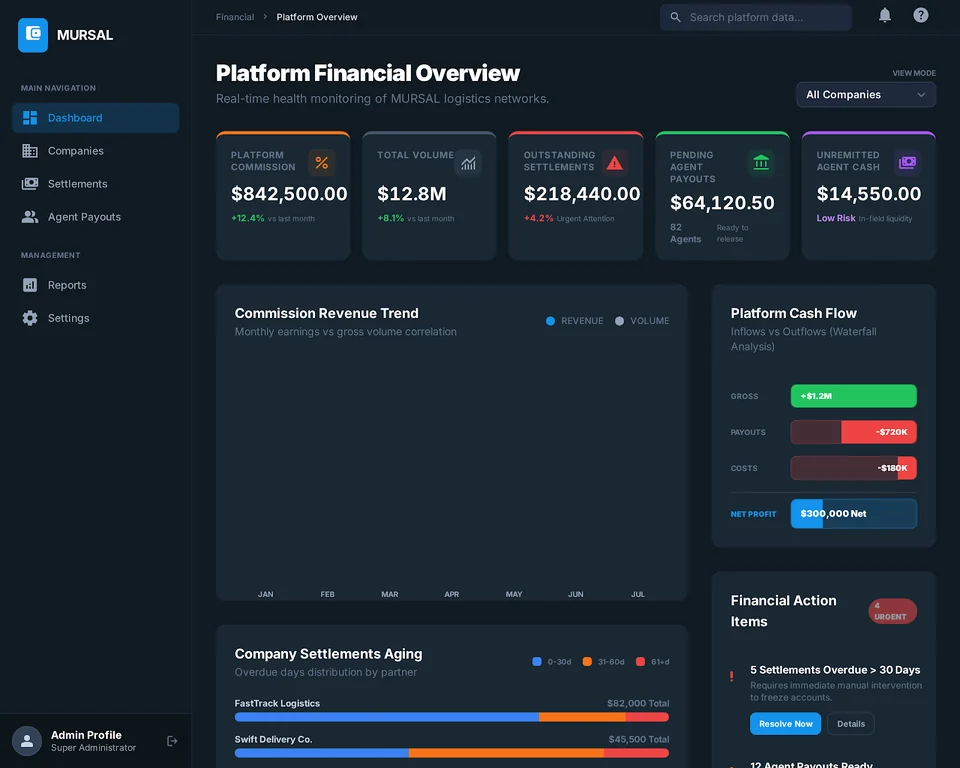The image size is (960, 768).
Task: Click the red exclamation icon beside Settlements Overdue
Action: coord(732,676)
